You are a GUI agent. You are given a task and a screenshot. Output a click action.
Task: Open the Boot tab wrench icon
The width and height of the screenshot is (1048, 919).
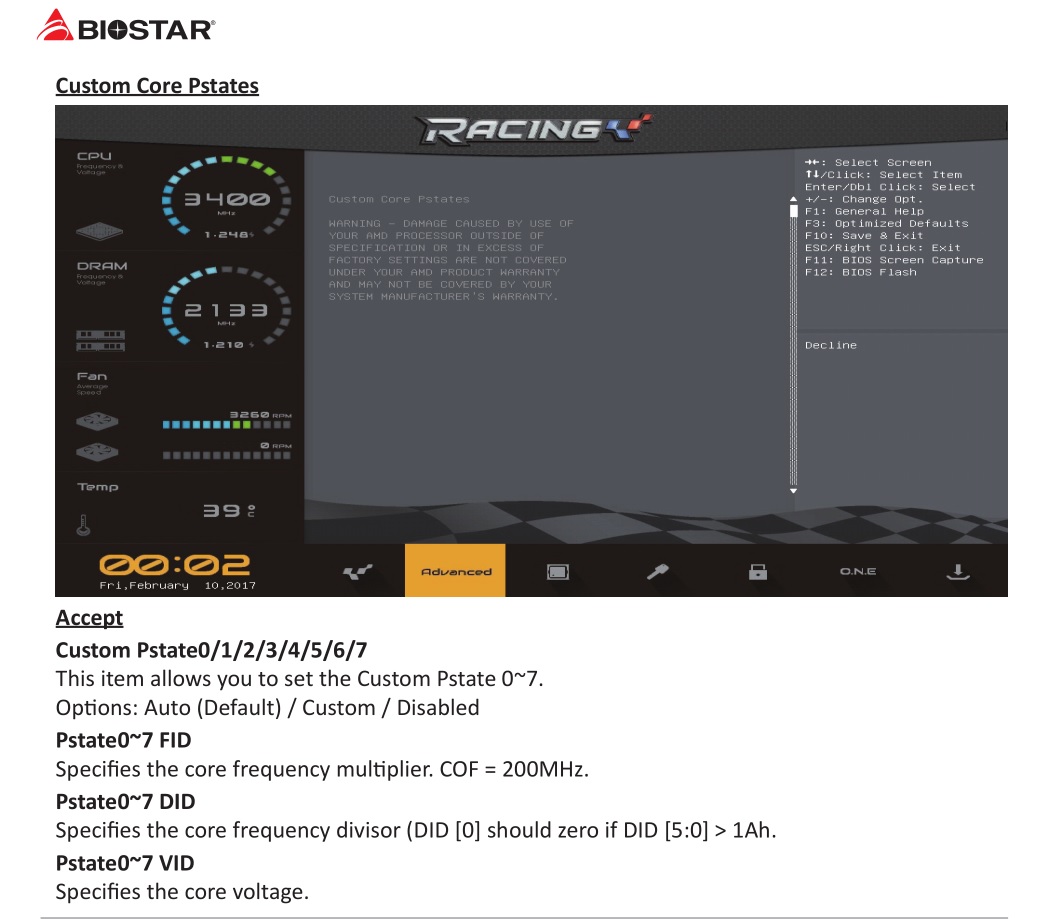pos(658,572)
